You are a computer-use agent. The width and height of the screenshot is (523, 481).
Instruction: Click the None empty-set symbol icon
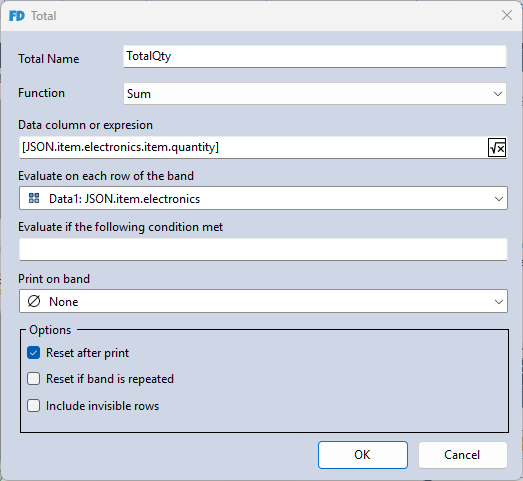pyautogui.click(x=34, y=301)
